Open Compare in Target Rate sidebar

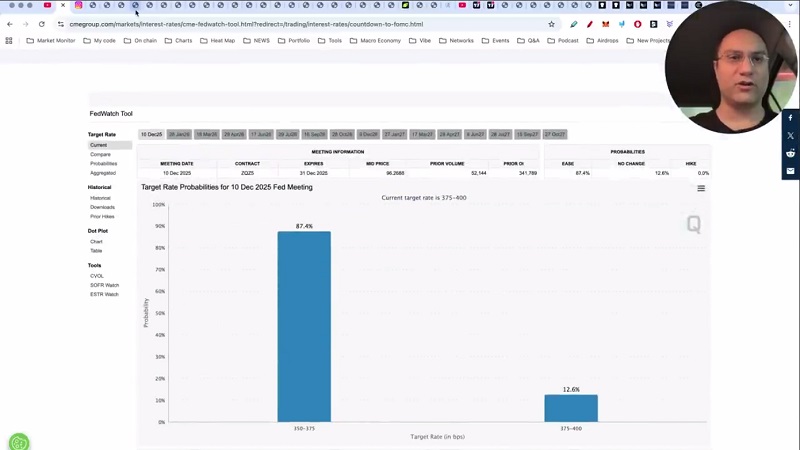(100, 154)
